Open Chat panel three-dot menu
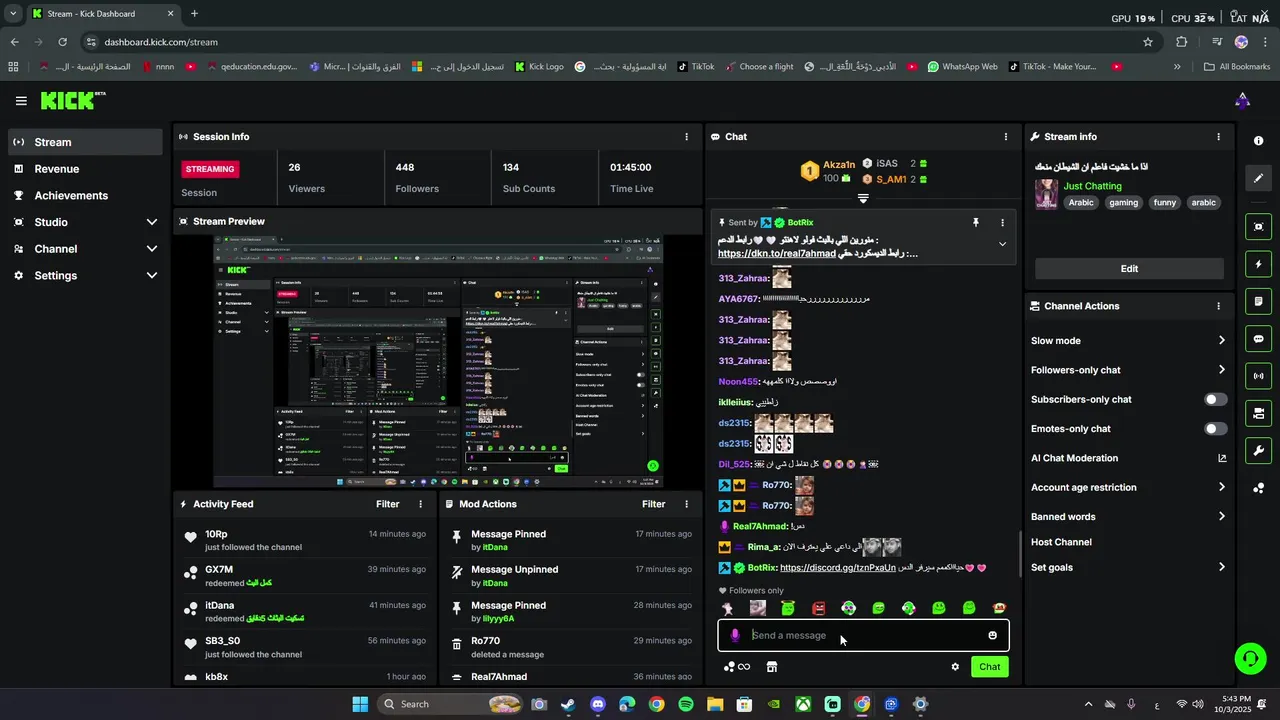 pos(1006,137)
